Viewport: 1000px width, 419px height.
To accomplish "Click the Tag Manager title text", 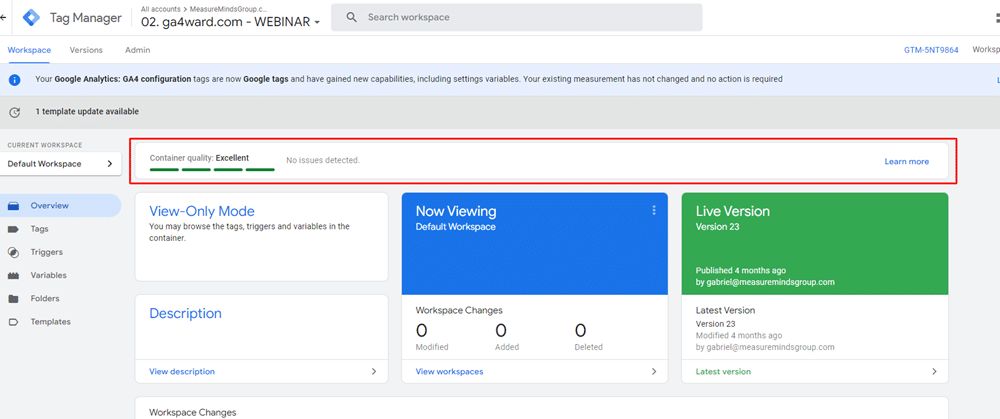I will [85, 18].
